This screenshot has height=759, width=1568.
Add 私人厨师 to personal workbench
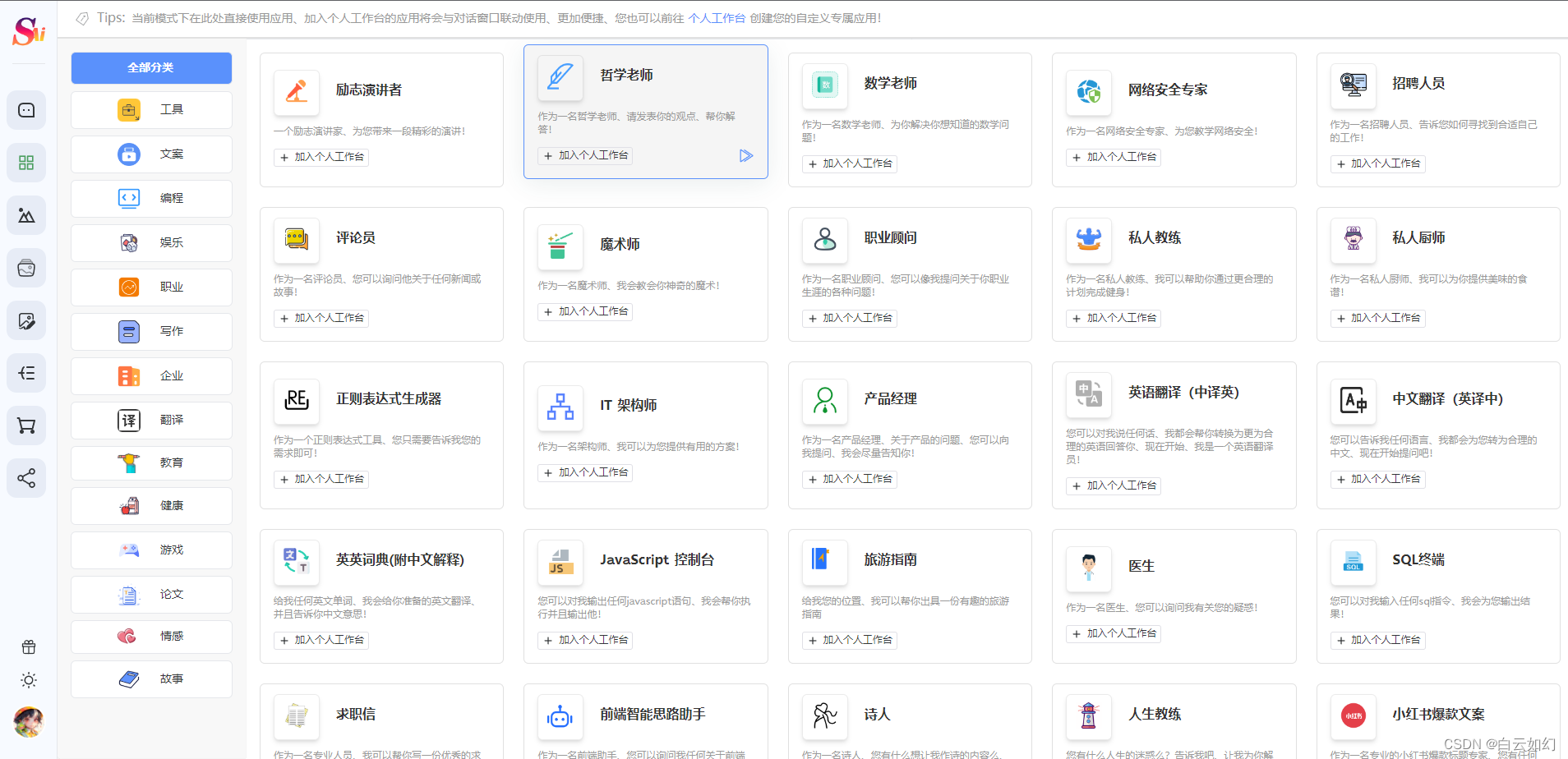[x=1377, y=318]
